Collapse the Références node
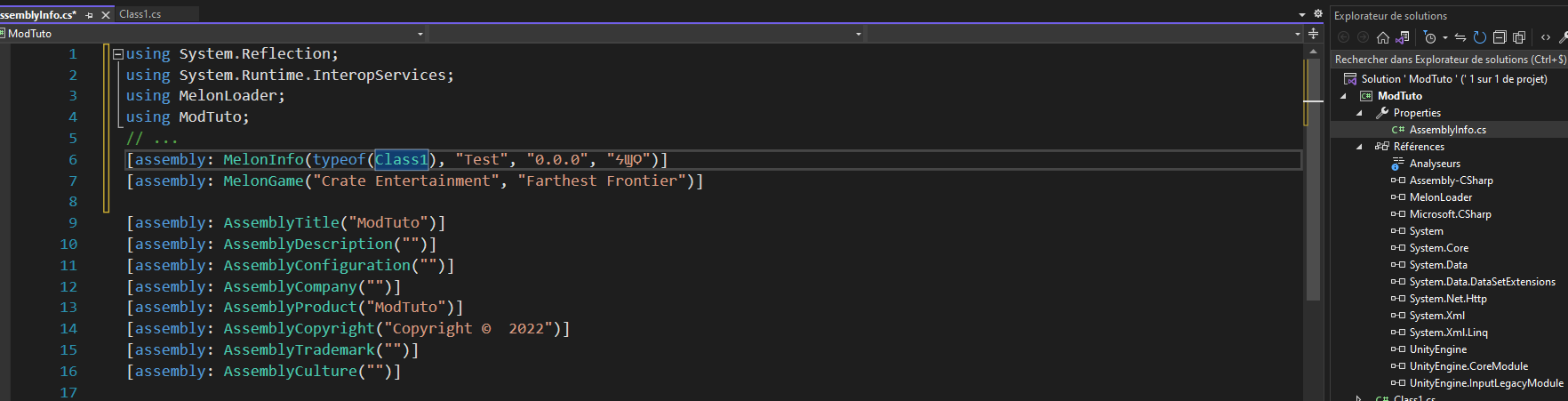Image resolution: width=1568 pixels, height=401 pixels. coord(1359,147)
